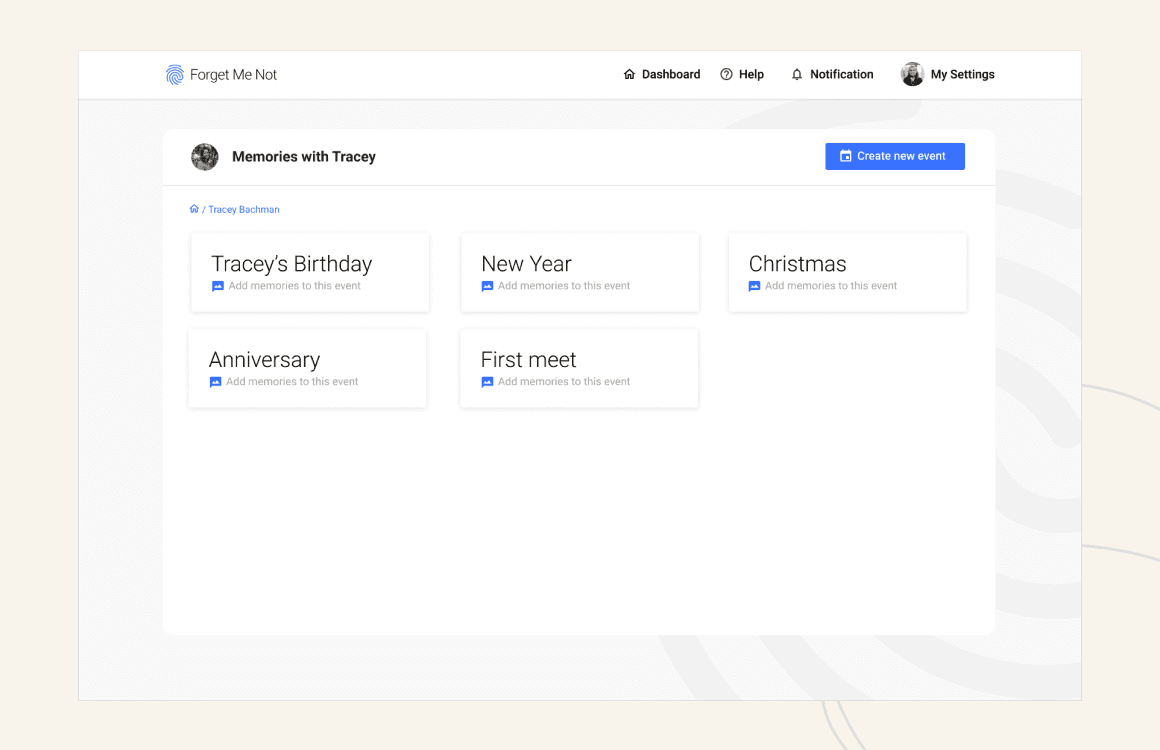Click the bell icon beside Notification
The width and height of the screenshot is (1160, 750).
[x=797, y=75]
